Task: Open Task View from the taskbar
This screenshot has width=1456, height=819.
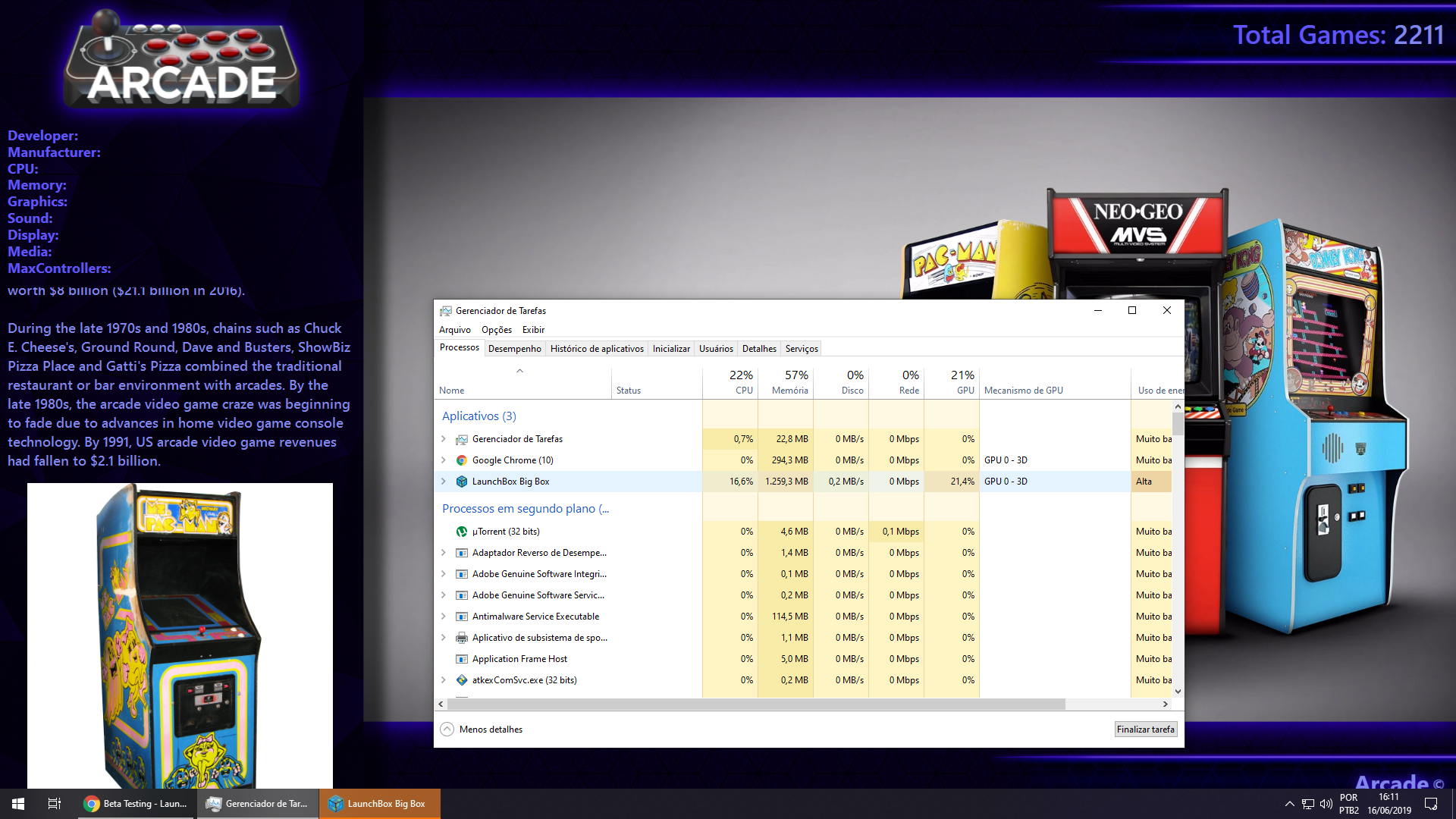Action: (x=55, y=804)
